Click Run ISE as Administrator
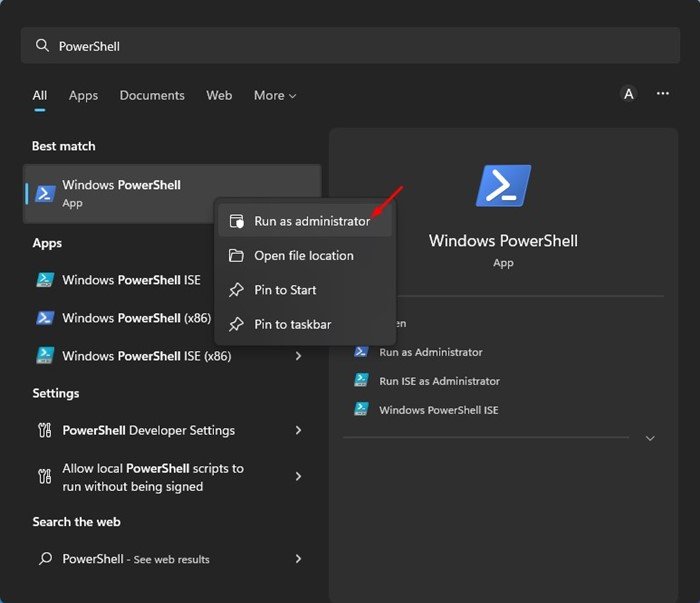The height and width of the screenshot is (603, 700). click(x=439, y=381)
